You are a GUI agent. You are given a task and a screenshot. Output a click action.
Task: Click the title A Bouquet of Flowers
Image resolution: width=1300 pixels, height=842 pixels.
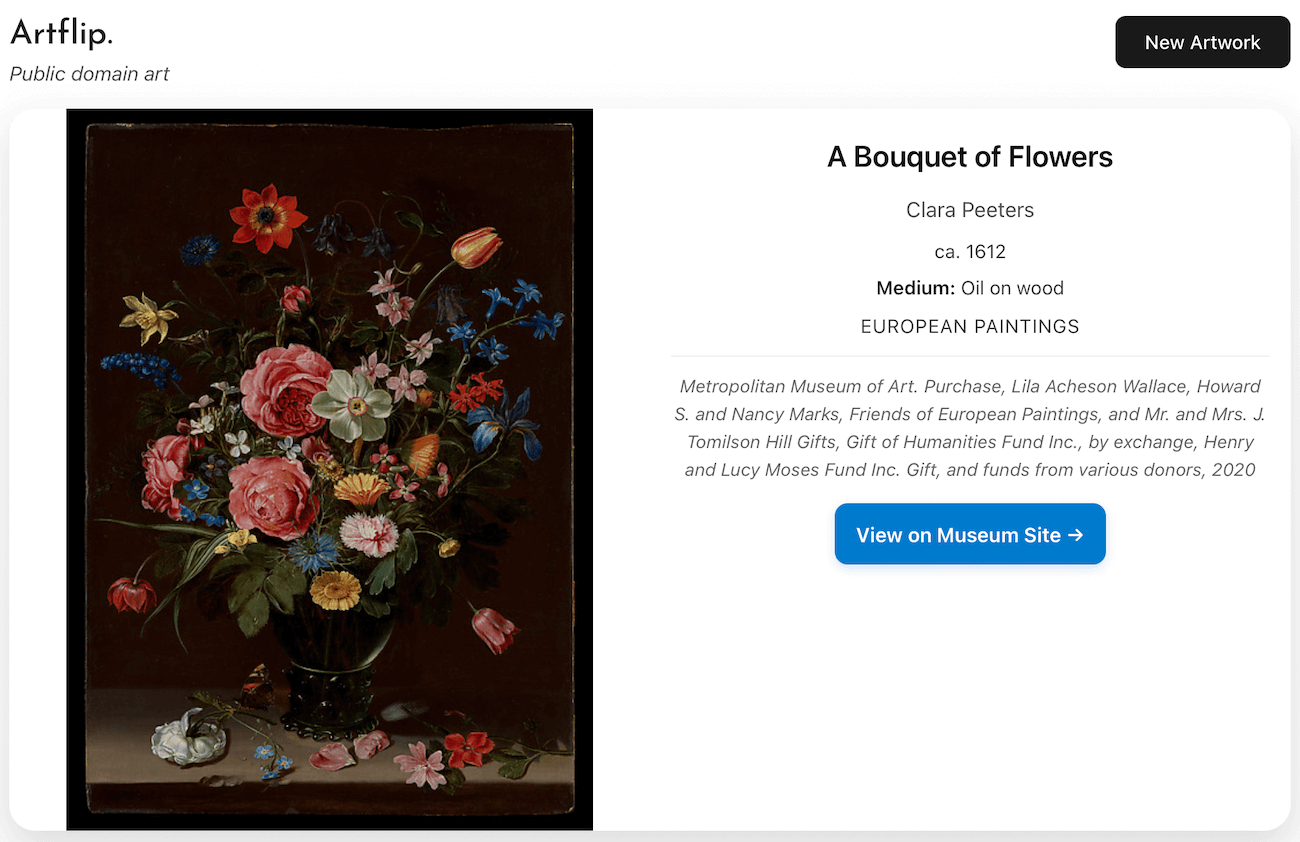969,157
